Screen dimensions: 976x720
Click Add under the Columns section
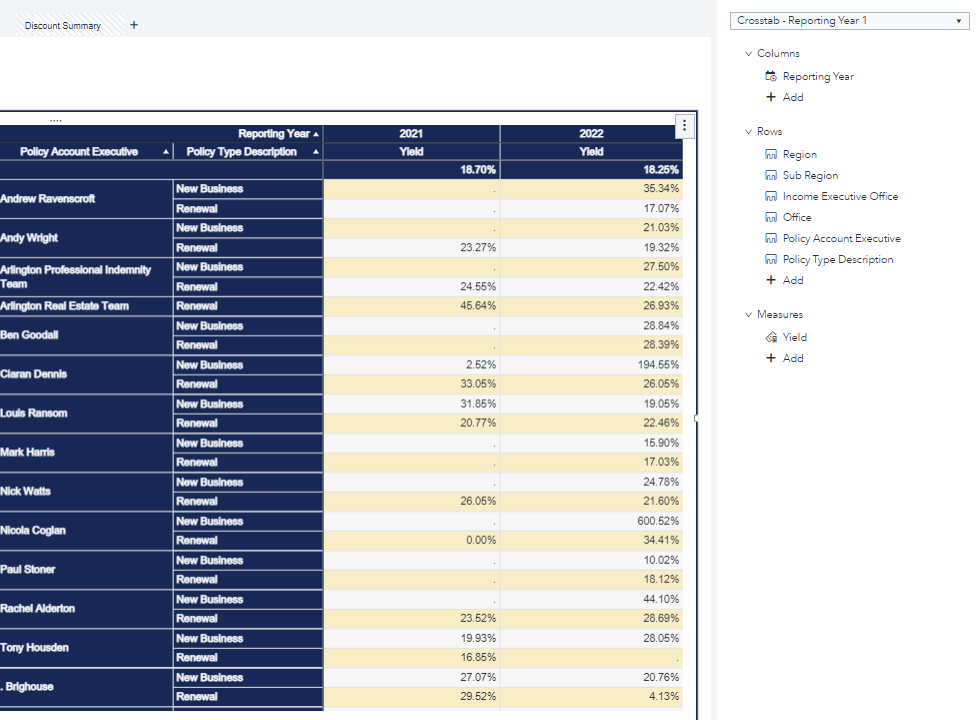pos(784,97)
